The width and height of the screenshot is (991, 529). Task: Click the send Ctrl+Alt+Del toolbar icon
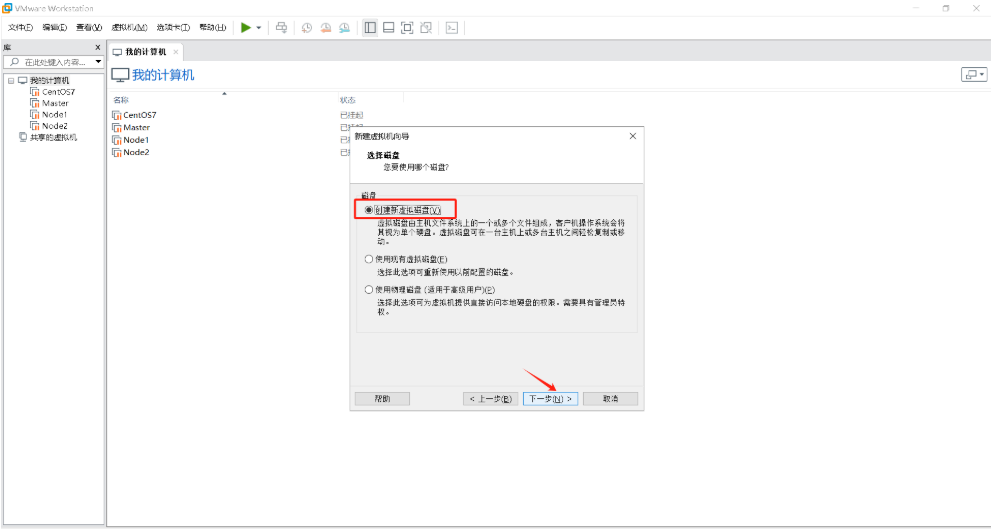point(282,27)
